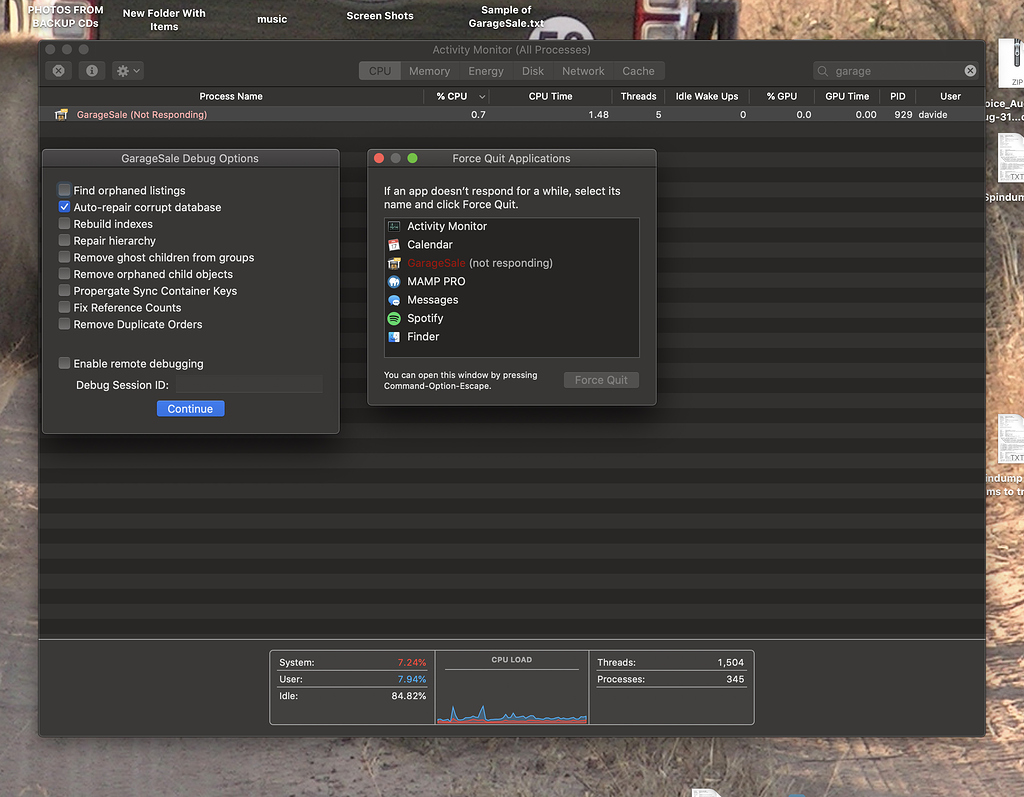
Task: Sort processes by % CPU column
Action: [456, 96]
